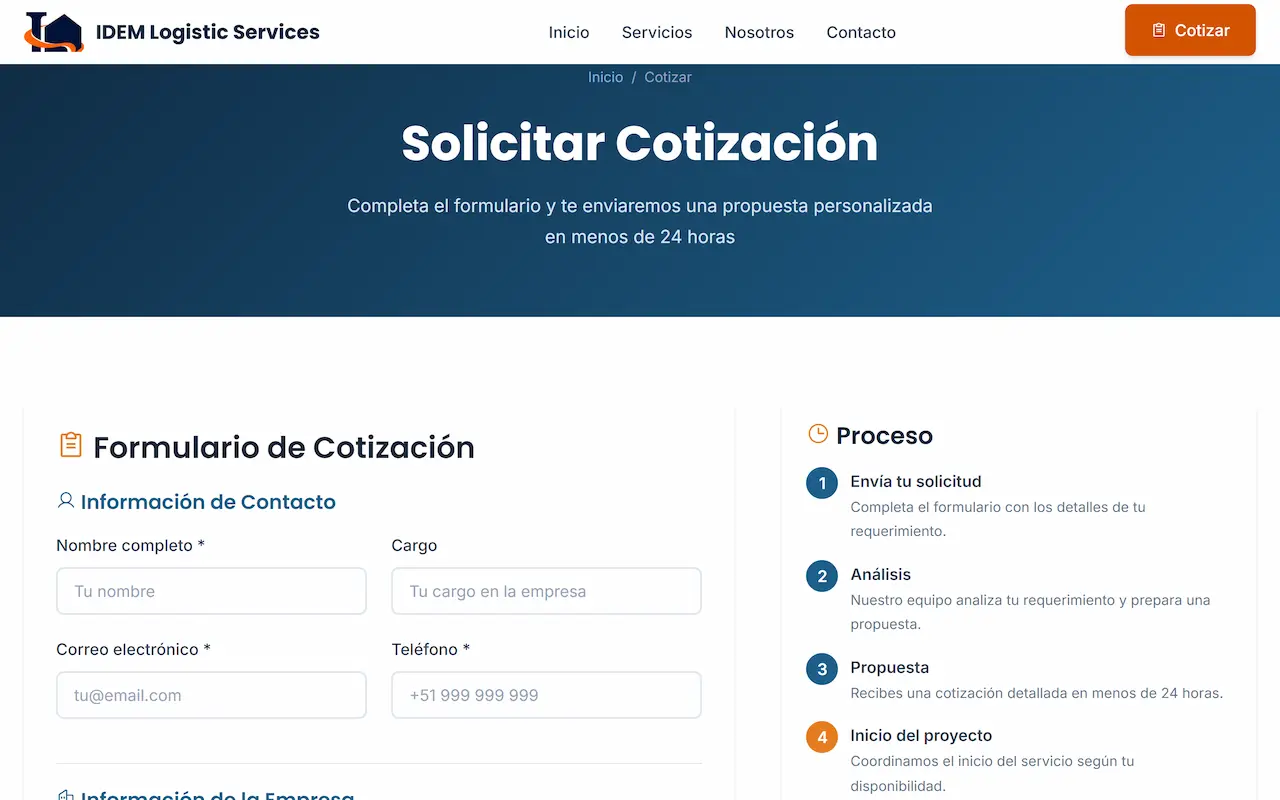The image size is (1280, 800).
Task: Click the document icon inside the Cotizar button
Action: [1160, 30]
